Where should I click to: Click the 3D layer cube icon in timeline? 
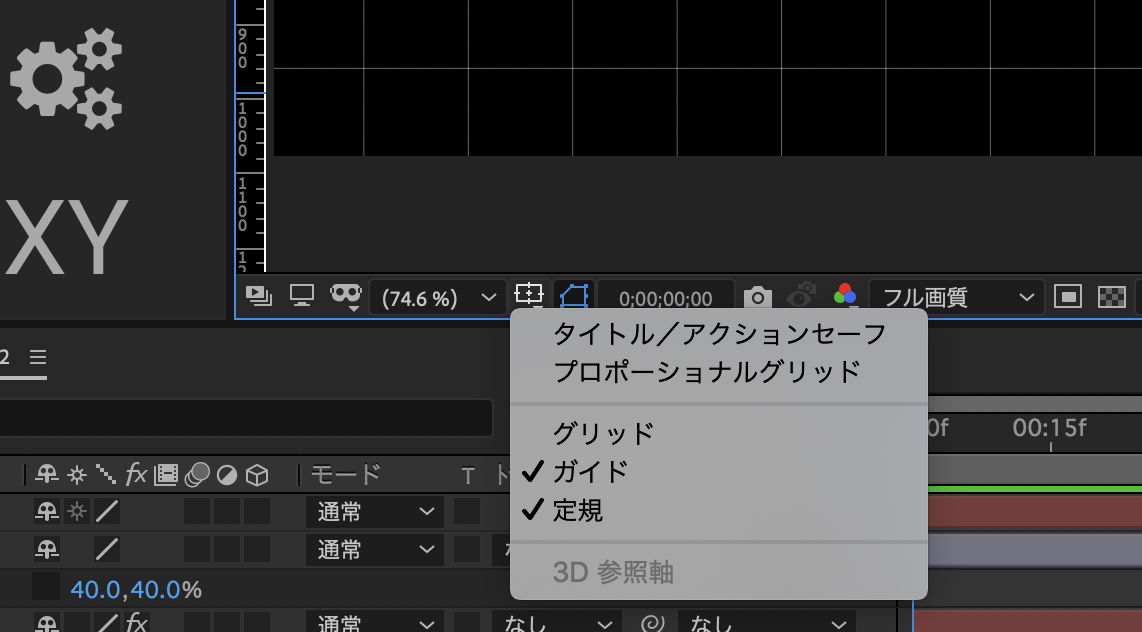click(256, 476)
